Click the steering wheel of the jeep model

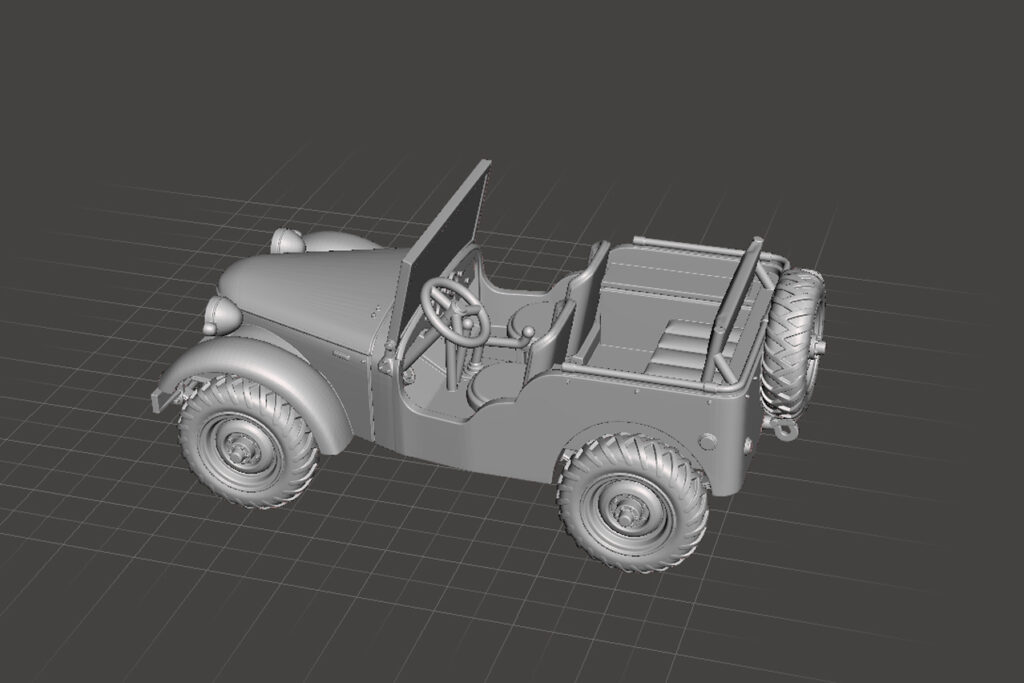coord(455,310)
